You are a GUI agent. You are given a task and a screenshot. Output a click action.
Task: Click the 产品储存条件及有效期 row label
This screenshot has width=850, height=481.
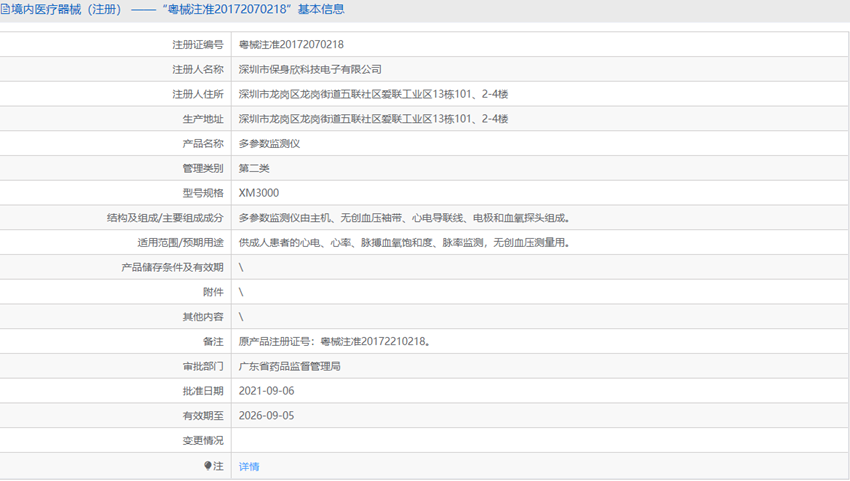coord(172,268)
